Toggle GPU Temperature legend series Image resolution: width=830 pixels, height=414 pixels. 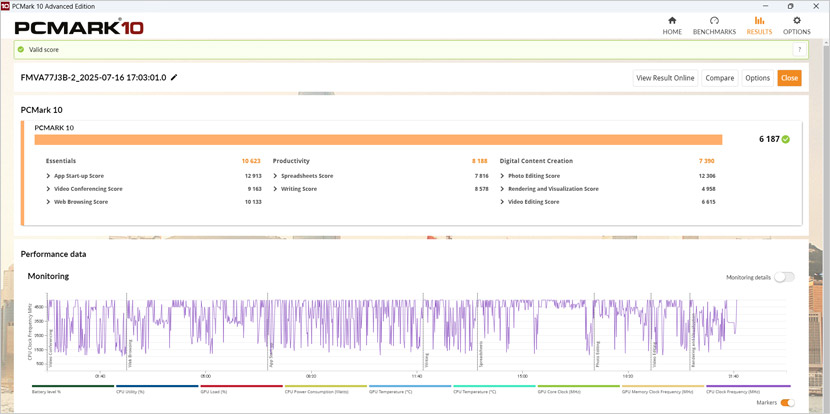tap(410, 389)
